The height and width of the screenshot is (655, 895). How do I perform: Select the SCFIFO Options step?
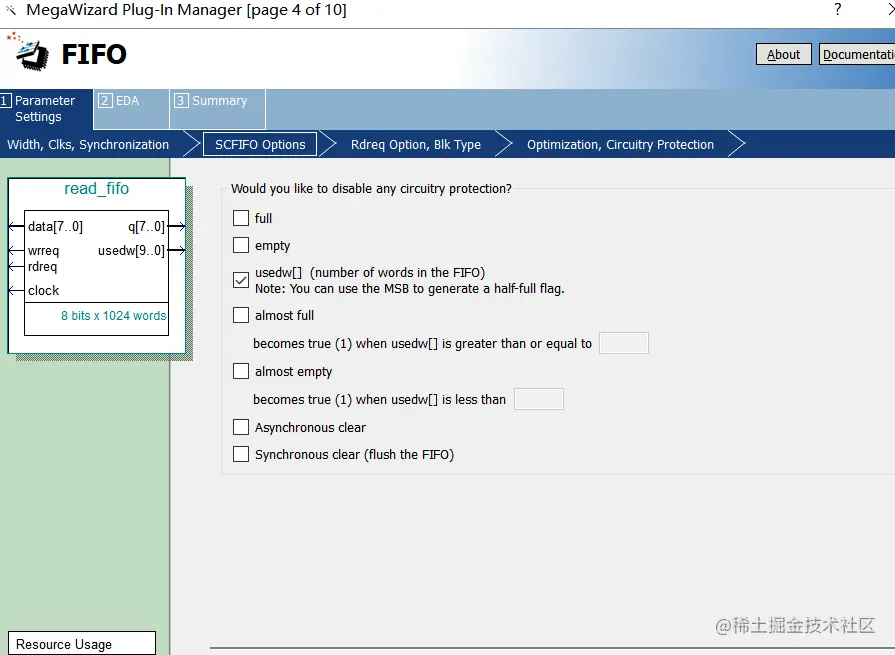260,144
